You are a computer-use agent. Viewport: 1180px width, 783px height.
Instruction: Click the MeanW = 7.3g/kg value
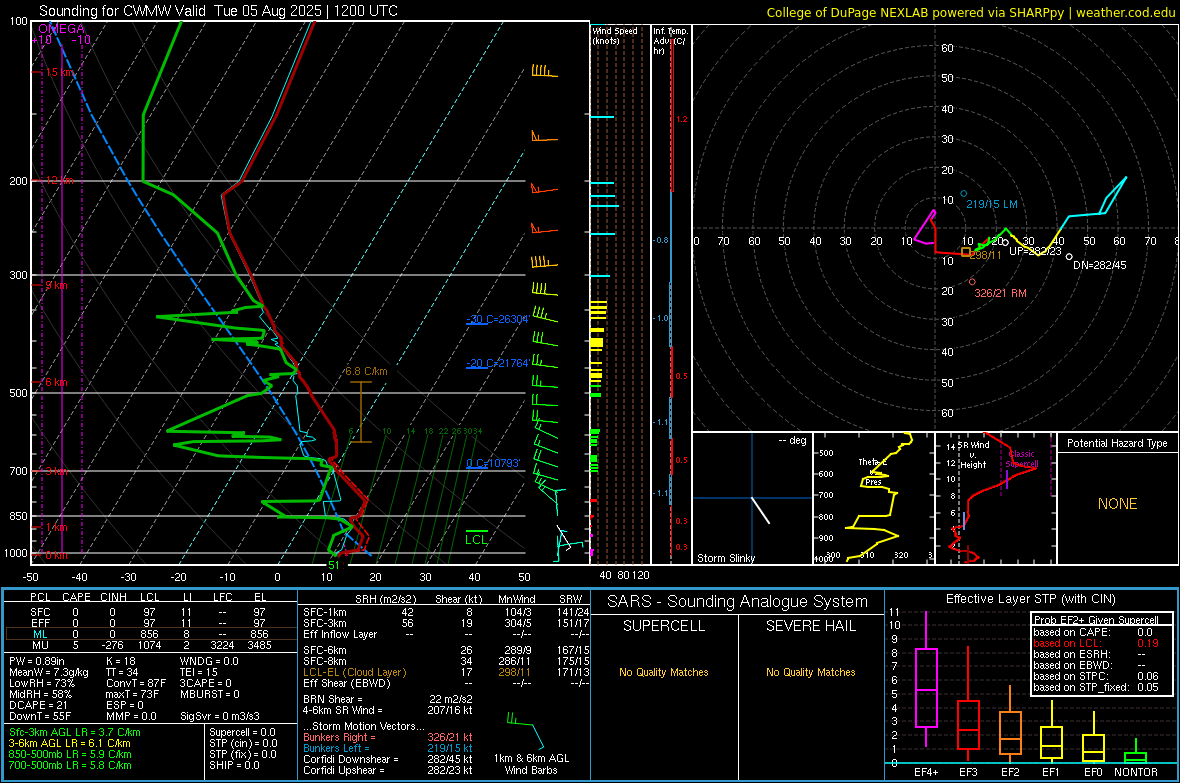pyautogui.click(x=48, y=672)
